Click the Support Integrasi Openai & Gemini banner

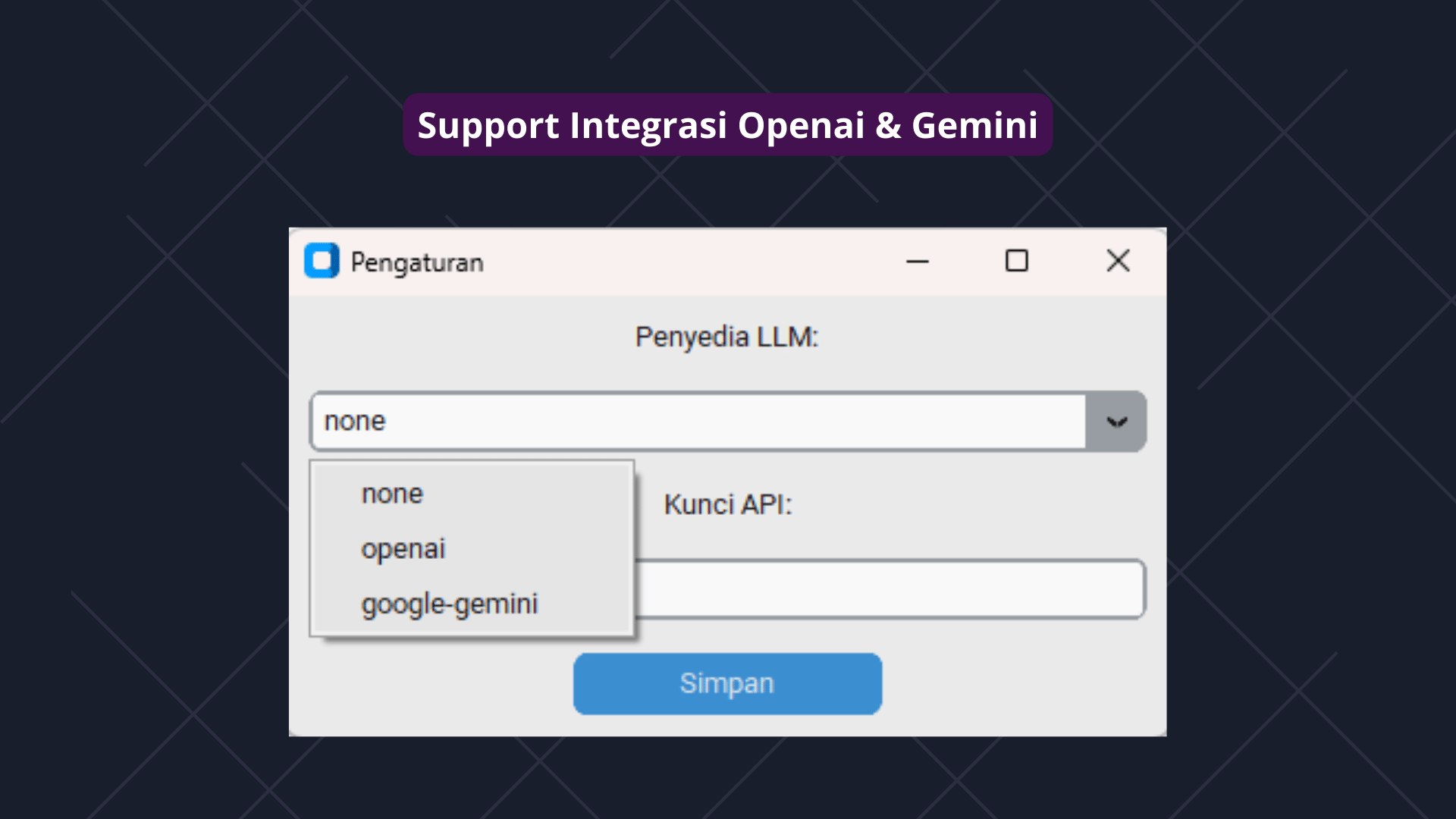point(727,125)
